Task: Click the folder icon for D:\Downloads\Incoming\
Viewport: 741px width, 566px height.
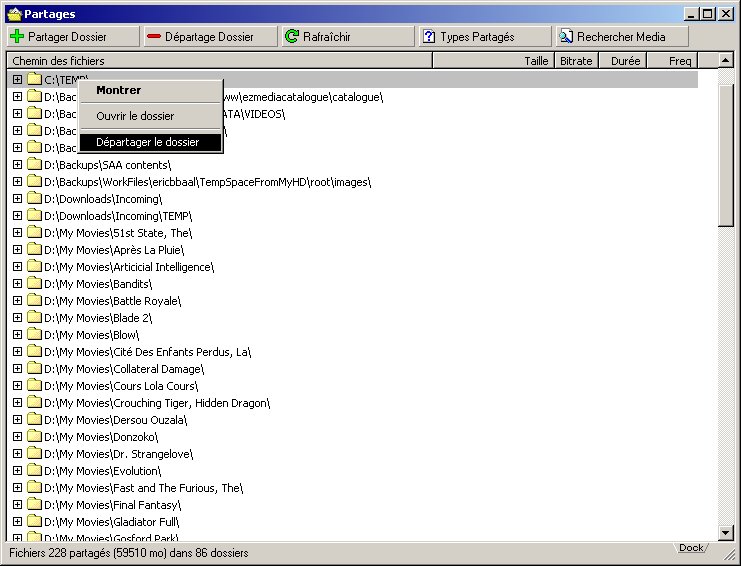Action: coord(34,199)
